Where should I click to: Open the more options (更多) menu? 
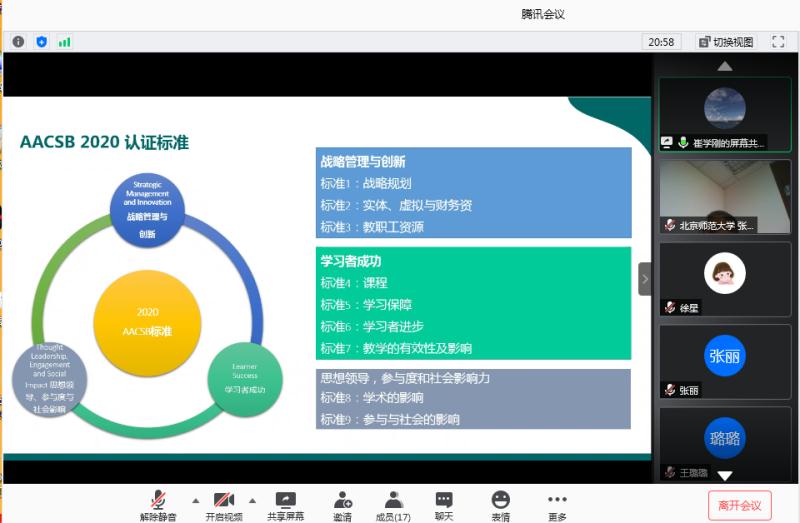557,500
